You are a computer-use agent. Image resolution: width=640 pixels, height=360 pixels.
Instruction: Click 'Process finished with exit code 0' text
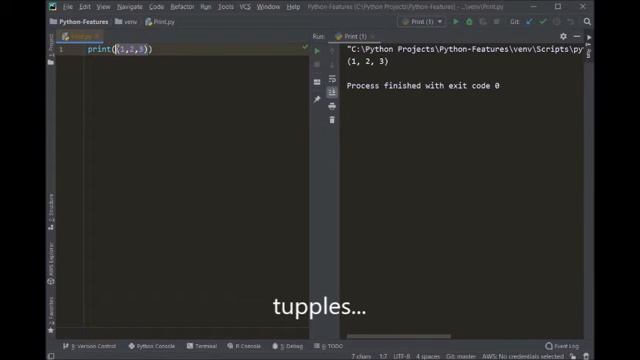click(x=423, y=86)
